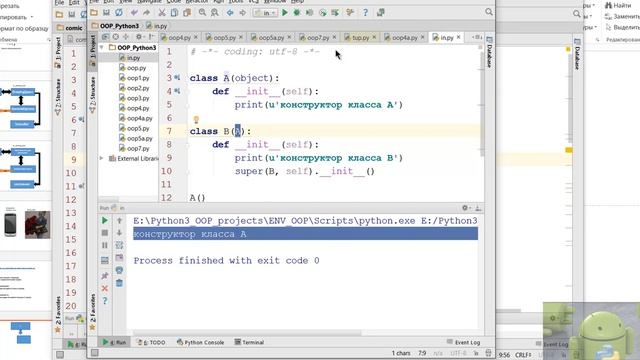This screenshot has width=640, height=360.
Task: Click the up arrow in the Run console
Action: [x=119, y=220]
